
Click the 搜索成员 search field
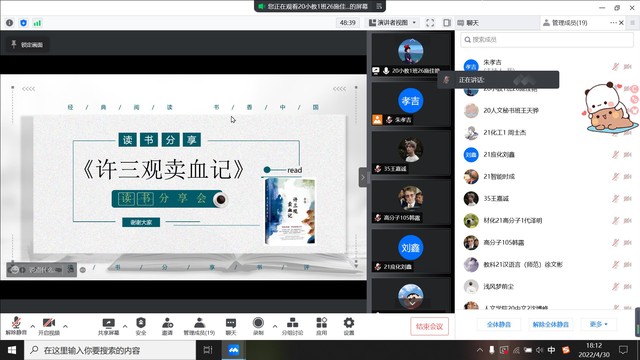point(547,40)
